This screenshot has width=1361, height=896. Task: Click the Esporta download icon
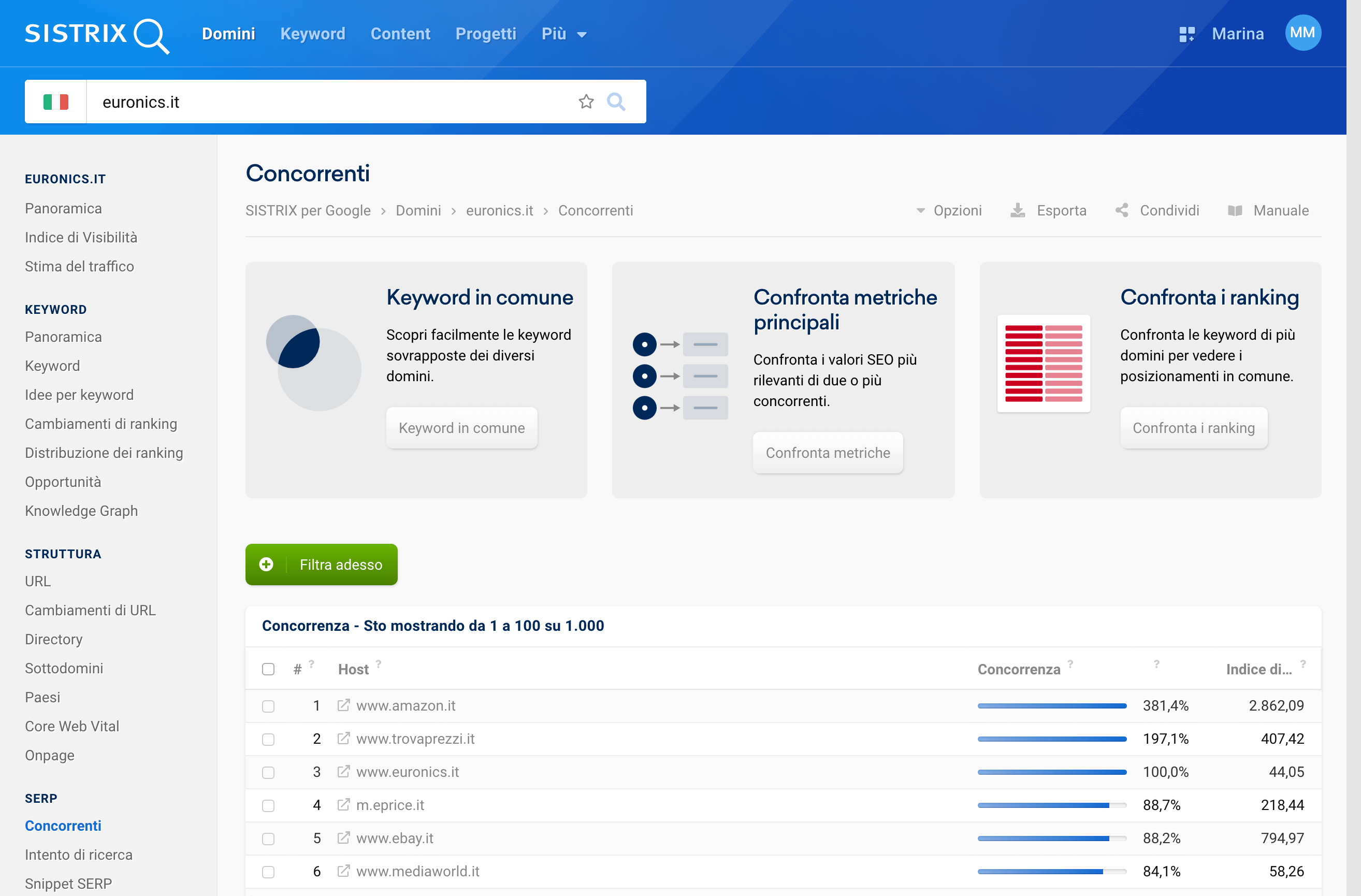click(x=1017, y=210)
